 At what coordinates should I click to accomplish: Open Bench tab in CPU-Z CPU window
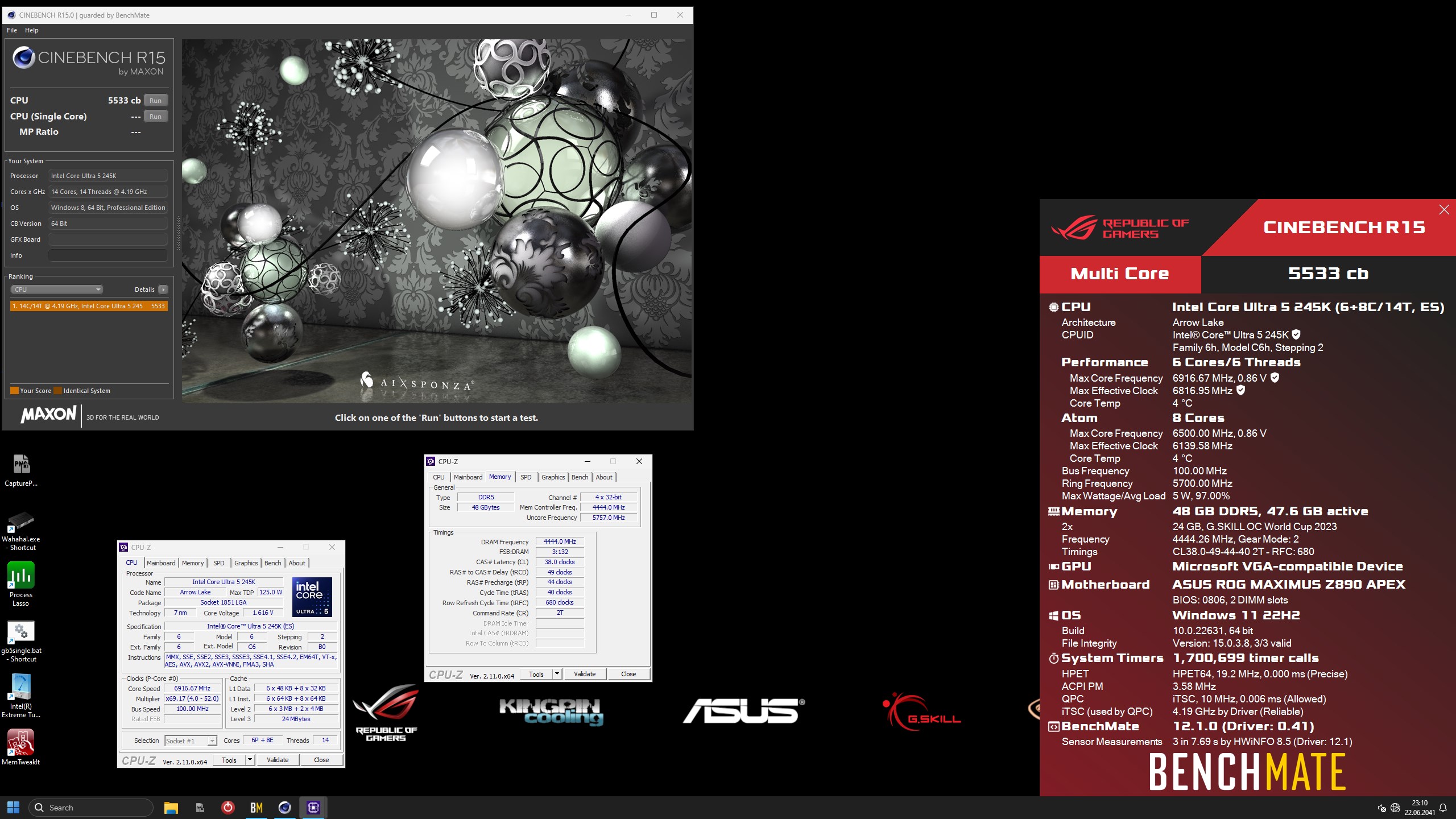(272, 563)
